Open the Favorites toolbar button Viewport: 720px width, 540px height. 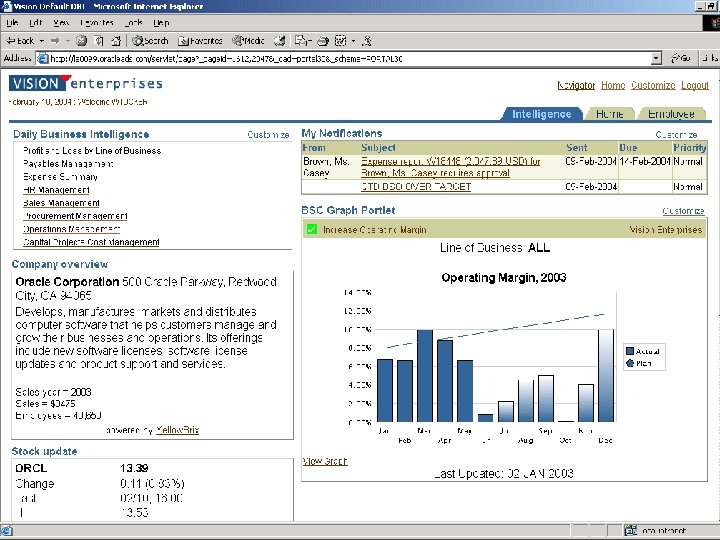click(200, 41)
